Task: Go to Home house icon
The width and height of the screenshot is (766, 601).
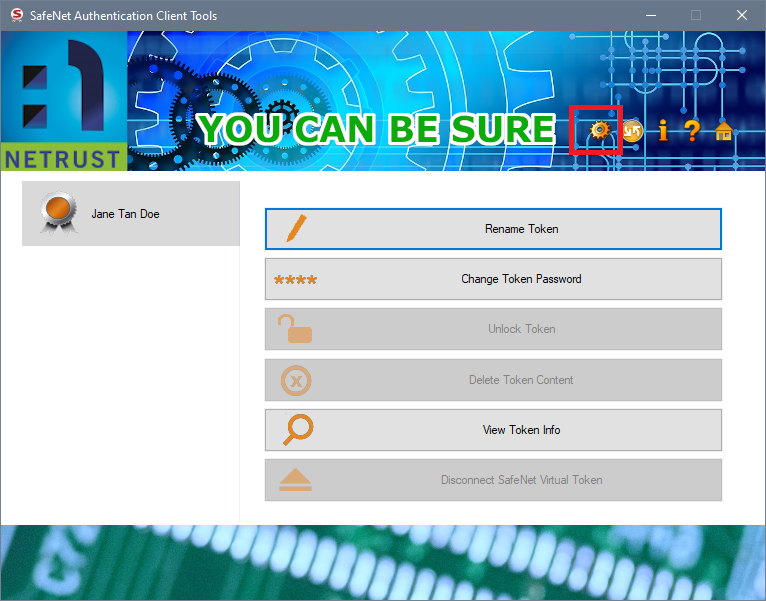Action: tap(723, 131)
